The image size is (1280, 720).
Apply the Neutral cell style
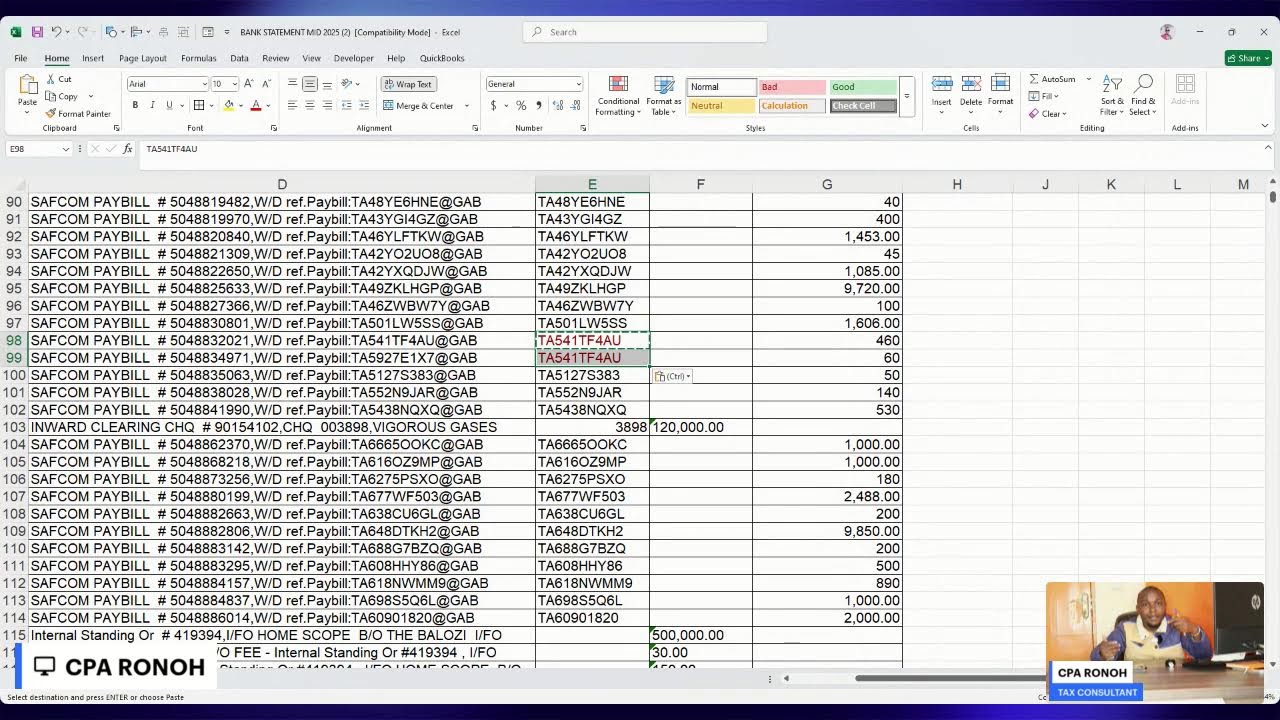(x=721, y=106)
